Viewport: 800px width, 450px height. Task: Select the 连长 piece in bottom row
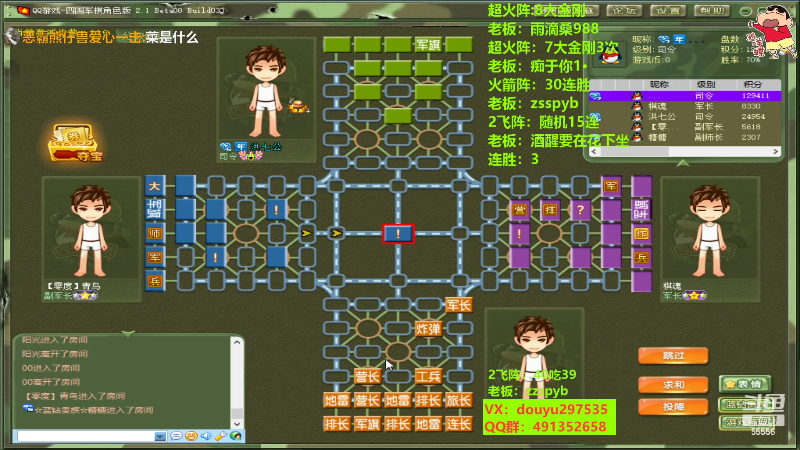tap(459, 424)
